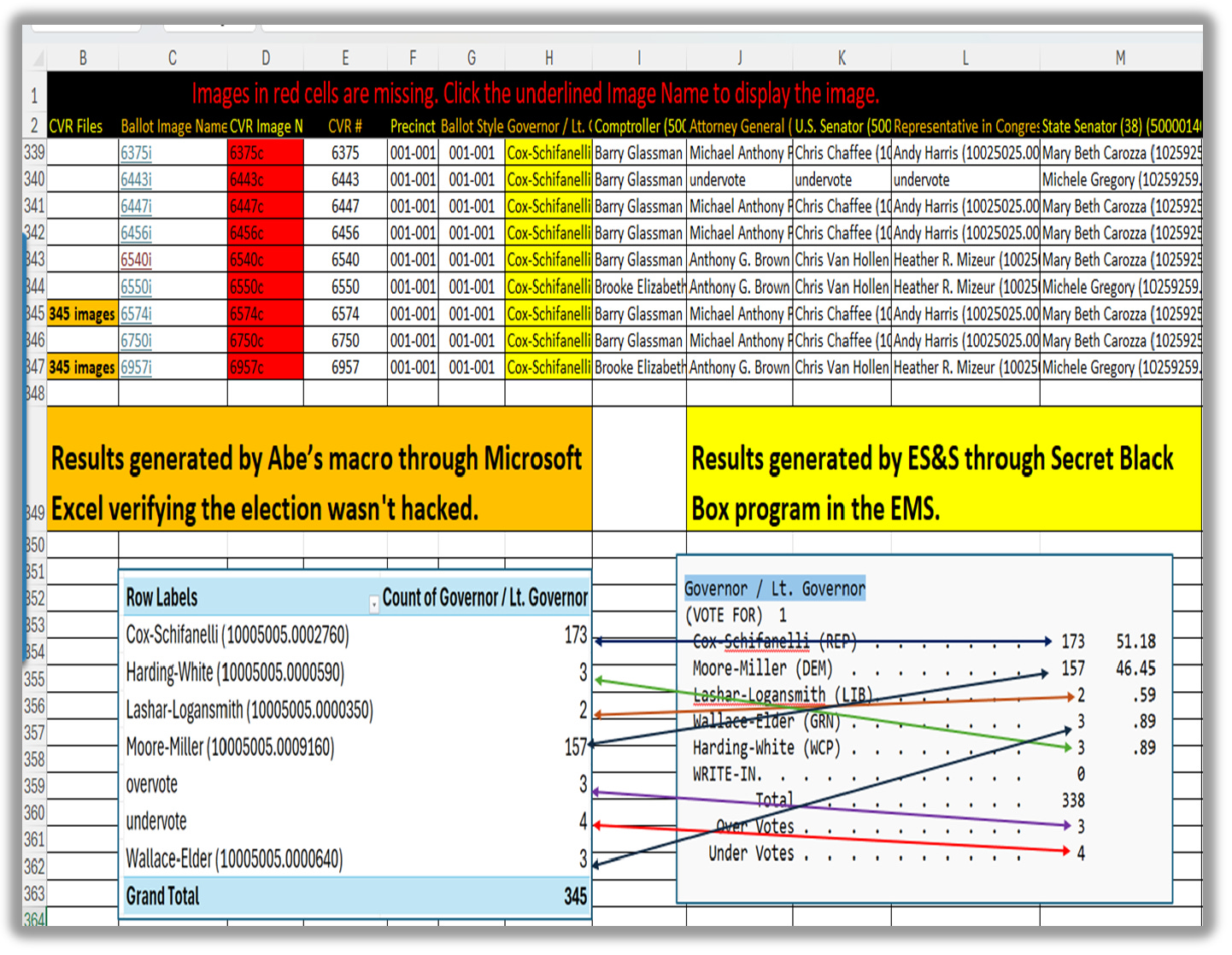
Task: Select column B header
Action: tap(83, 58)
